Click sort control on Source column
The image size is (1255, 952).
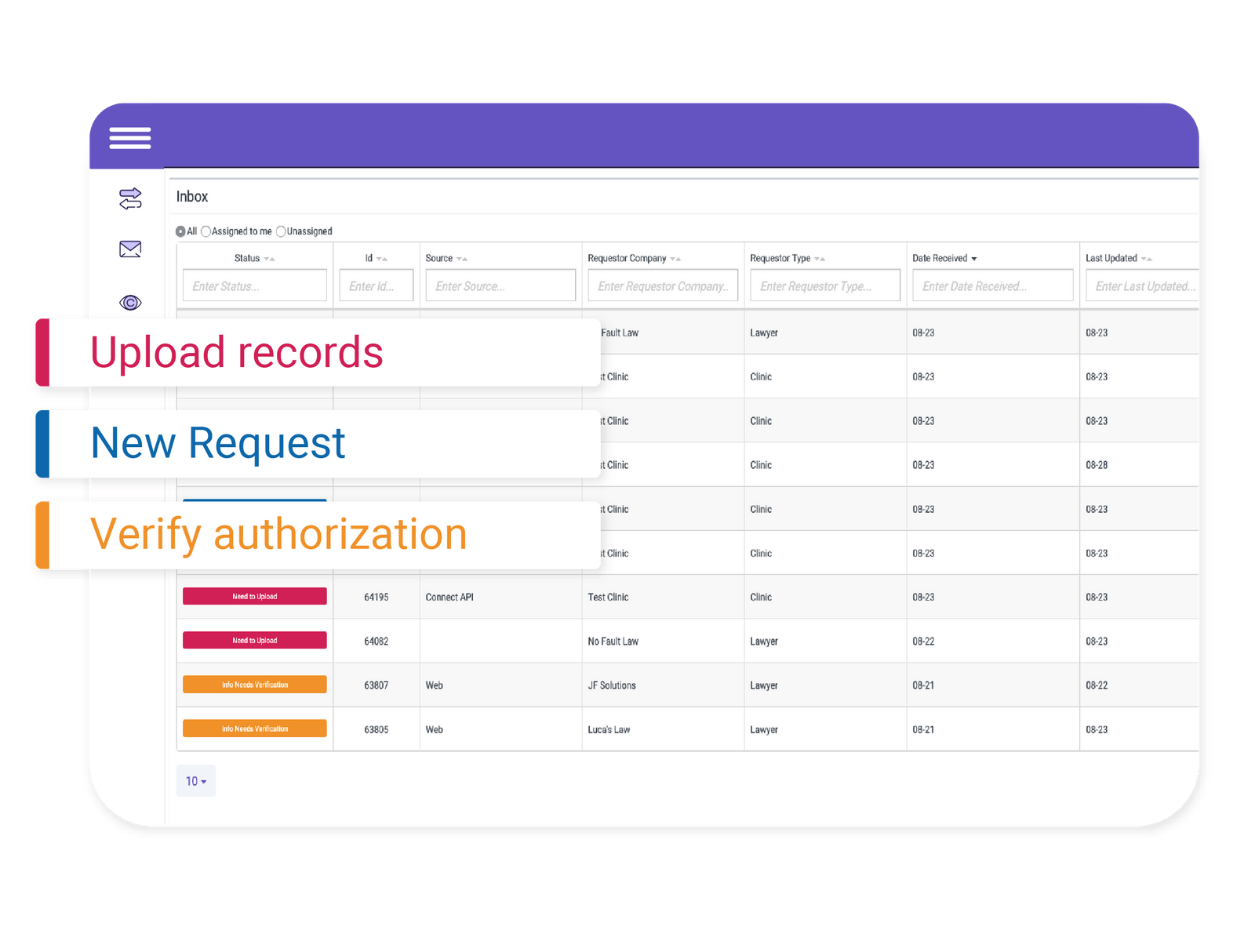tap(461, 258)
